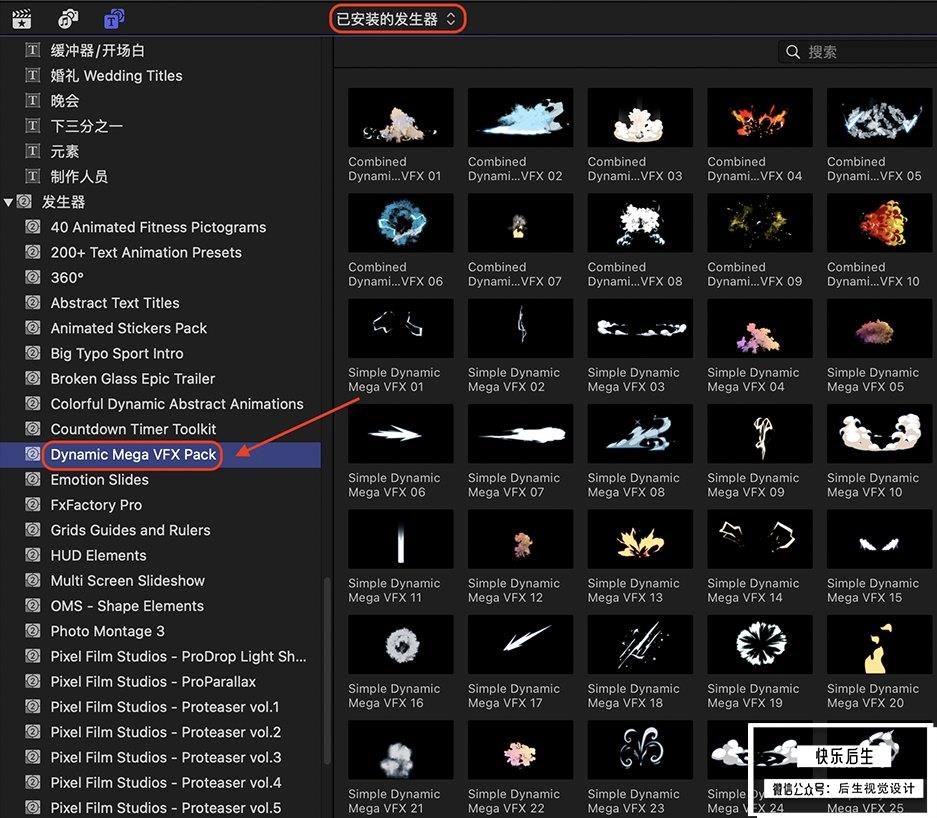937x818 pixels.
Task: Select Countdown Timer Toolkit
Action: (133, 429)
